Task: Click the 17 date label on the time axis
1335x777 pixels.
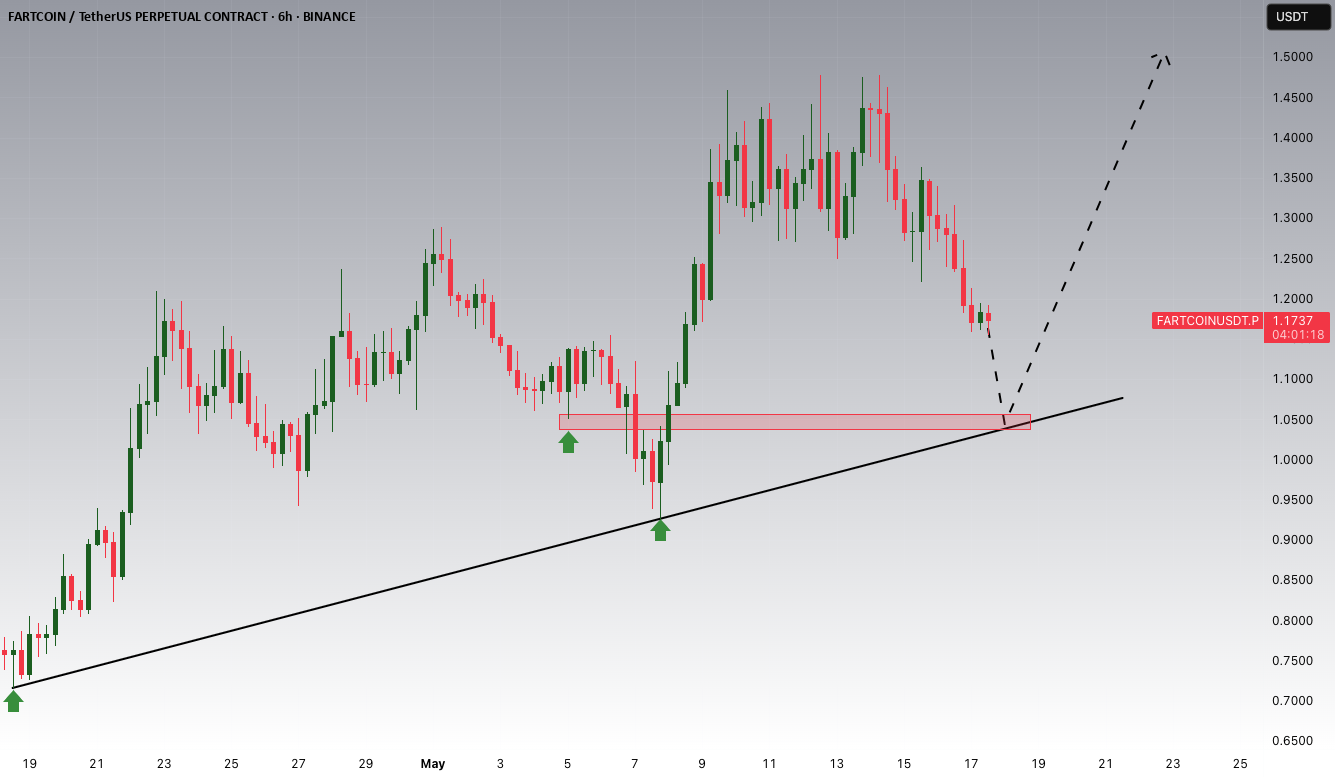Action: tap(971, 763)
